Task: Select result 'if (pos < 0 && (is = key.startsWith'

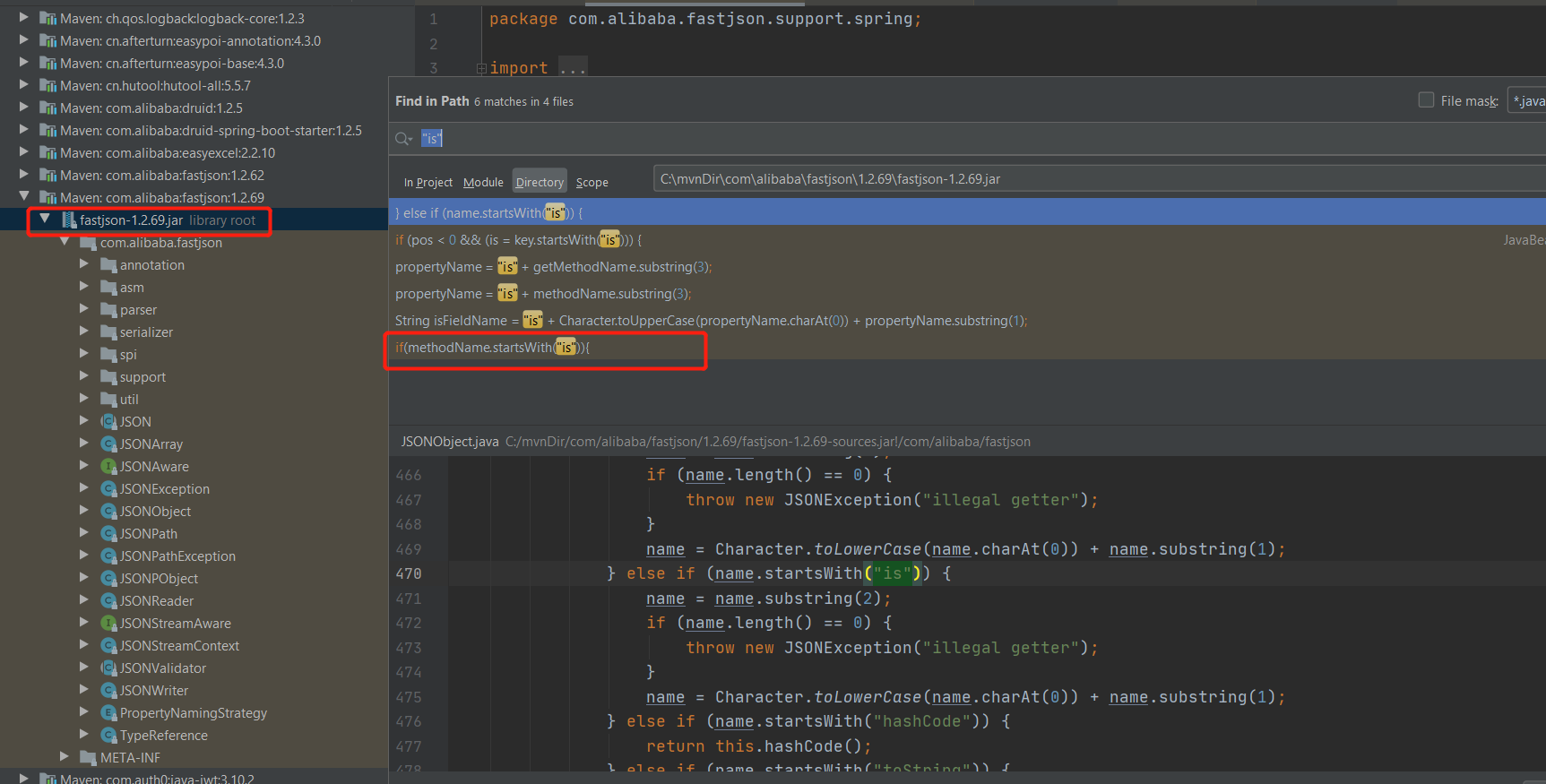Action: click(967, 239)
